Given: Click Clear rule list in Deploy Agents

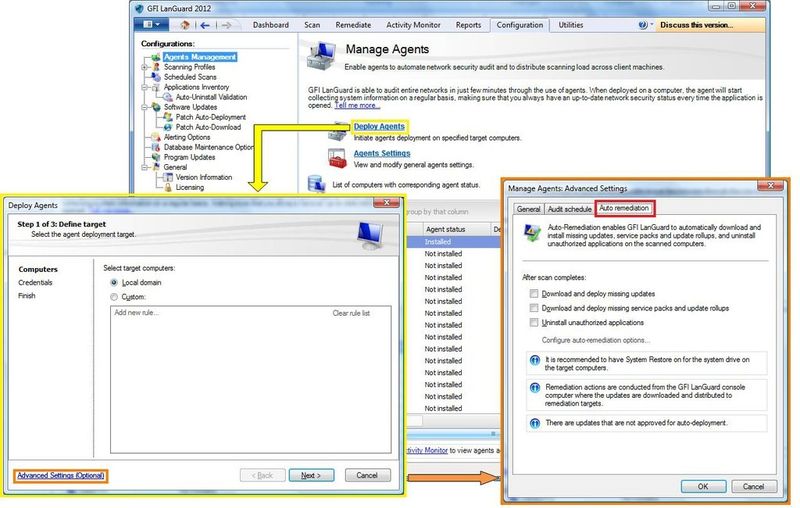Looking at the screenshot, I should tap(351, 313).
